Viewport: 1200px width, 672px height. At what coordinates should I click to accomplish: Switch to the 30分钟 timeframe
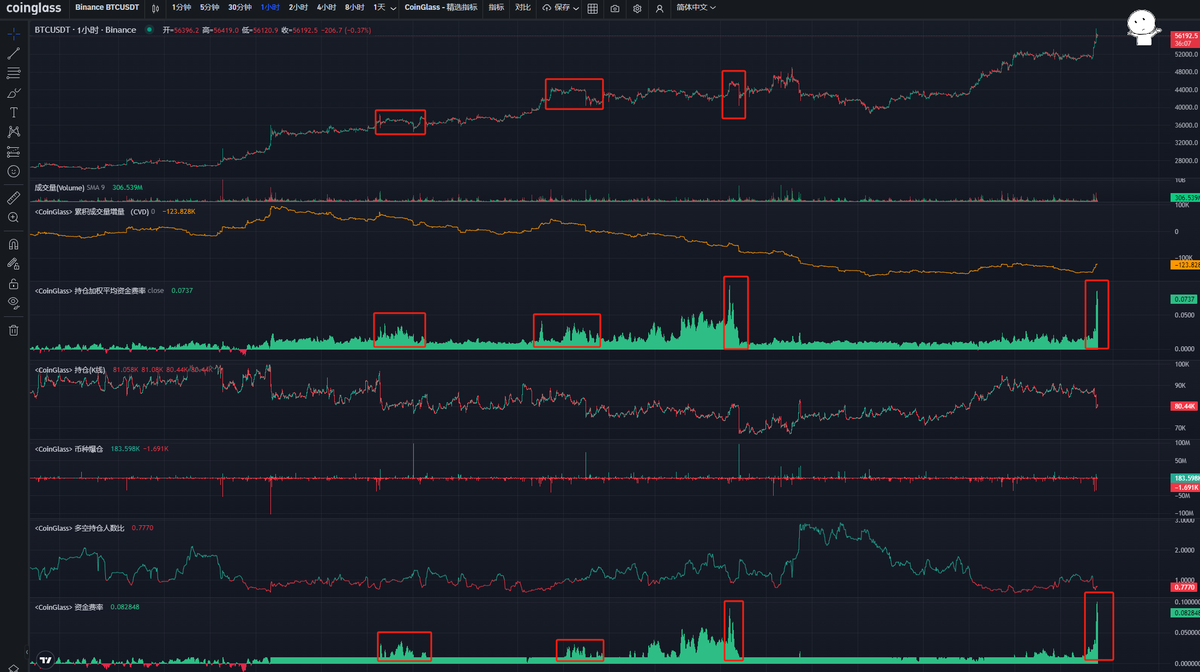pyautogui.click(x=240, y=8)
